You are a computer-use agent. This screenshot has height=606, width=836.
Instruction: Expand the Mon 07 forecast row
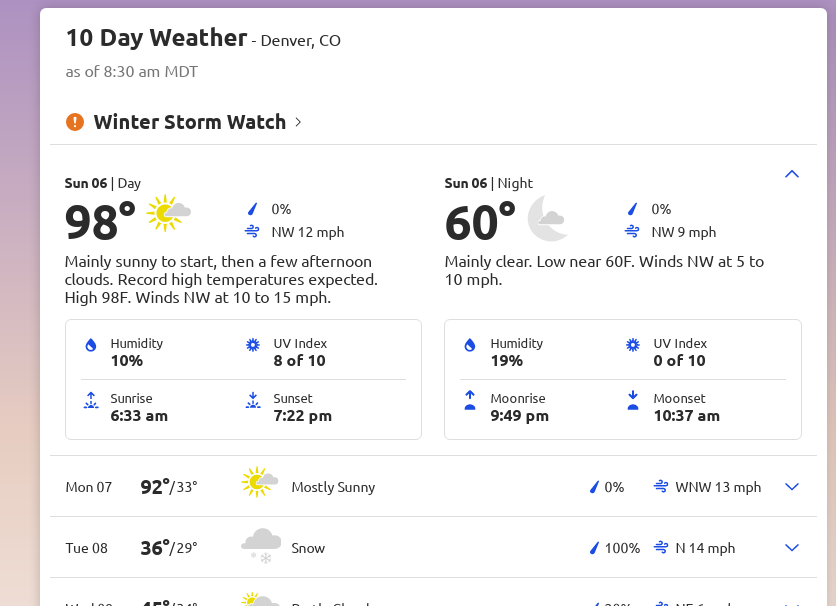pyautogui.click(x=792, y=487)
